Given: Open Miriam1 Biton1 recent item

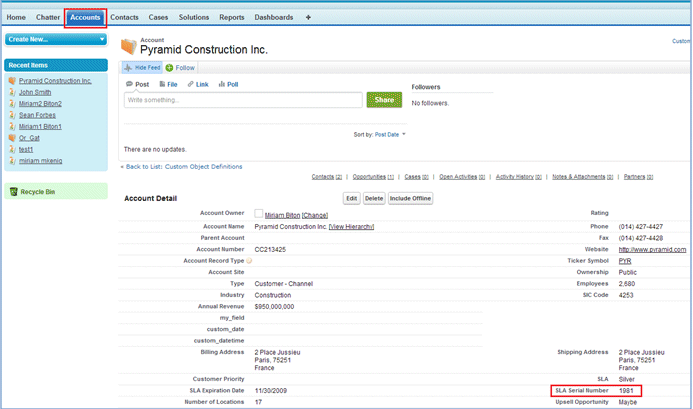Looking at the screenshot, I should [40, 127].
